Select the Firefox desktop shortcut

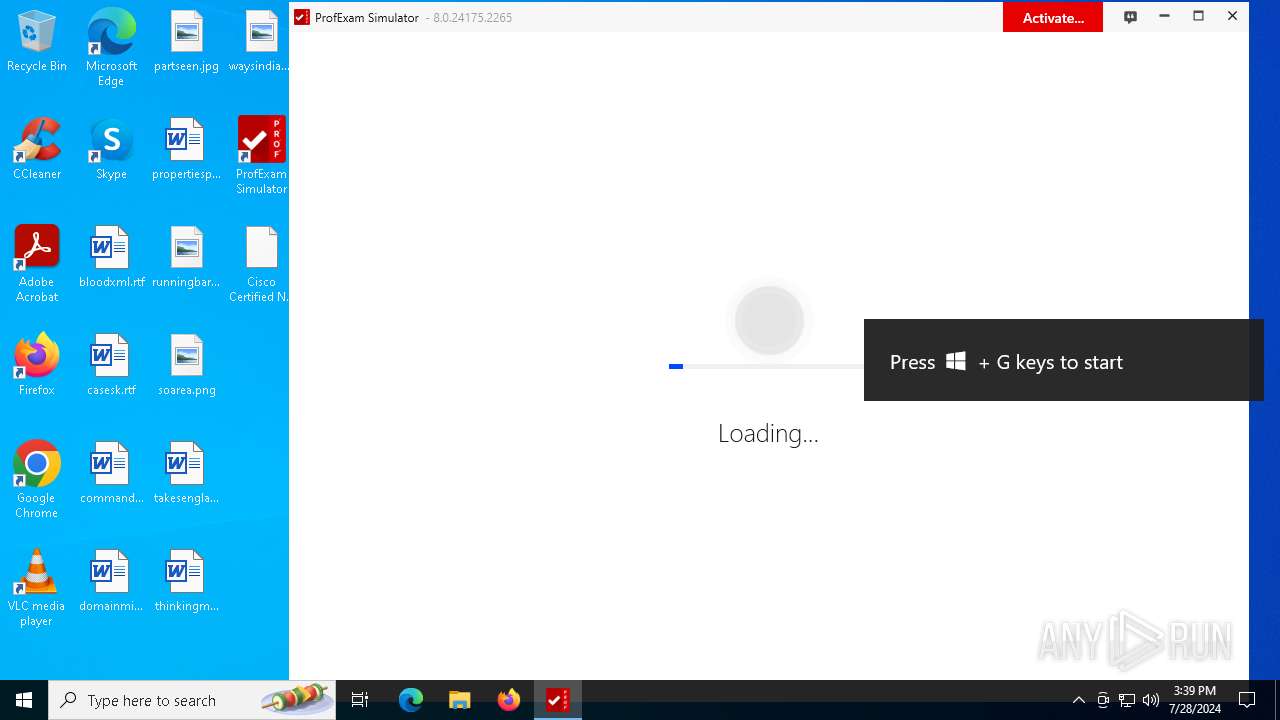coord(37,366)
